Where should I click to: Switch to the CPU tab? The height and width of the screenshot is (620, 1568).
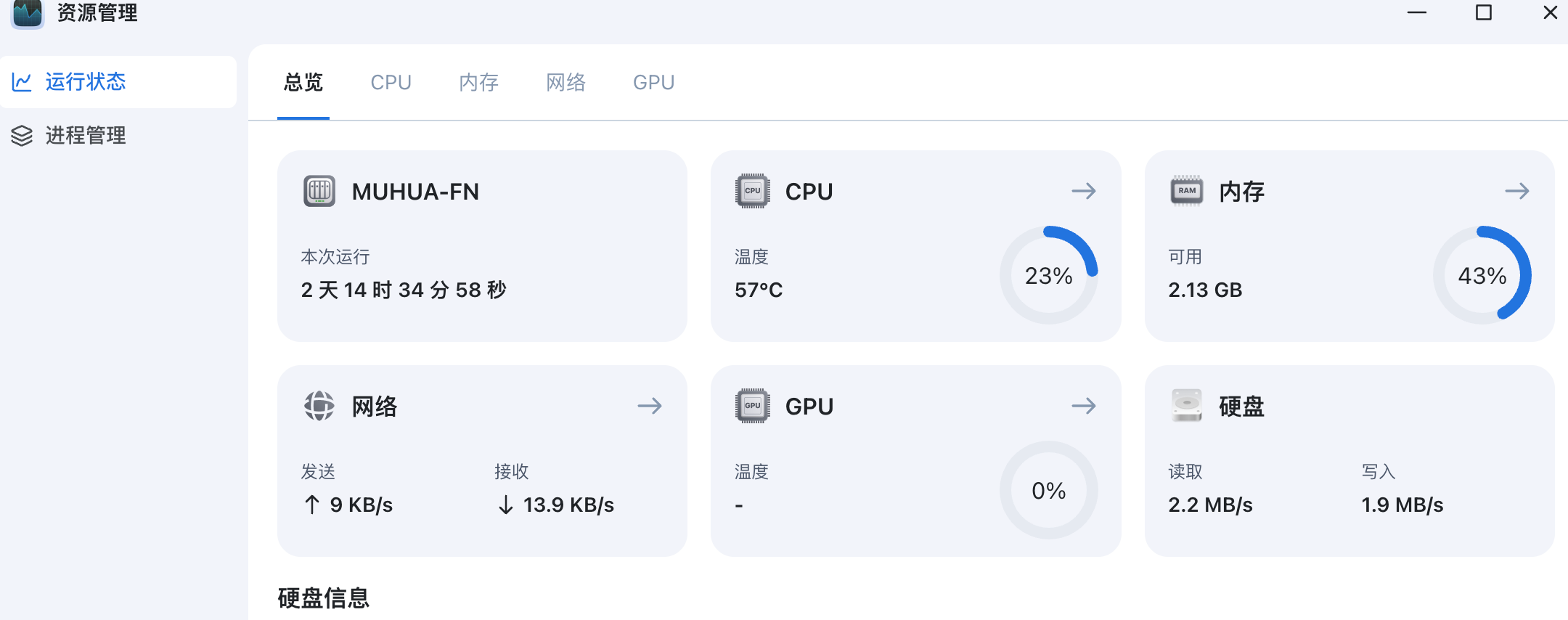tap(391, 83)
